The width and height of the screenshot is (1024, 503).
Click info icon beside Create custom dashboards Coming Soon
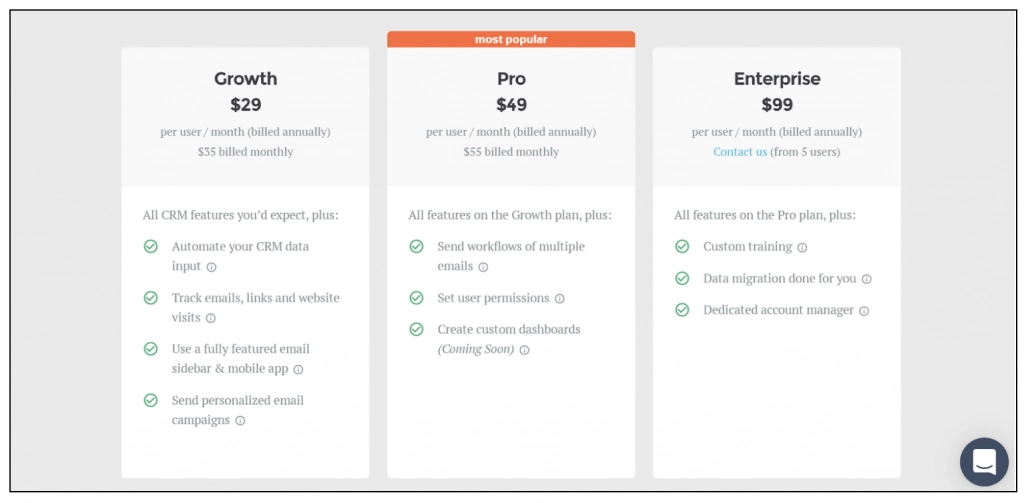(524, 350)
